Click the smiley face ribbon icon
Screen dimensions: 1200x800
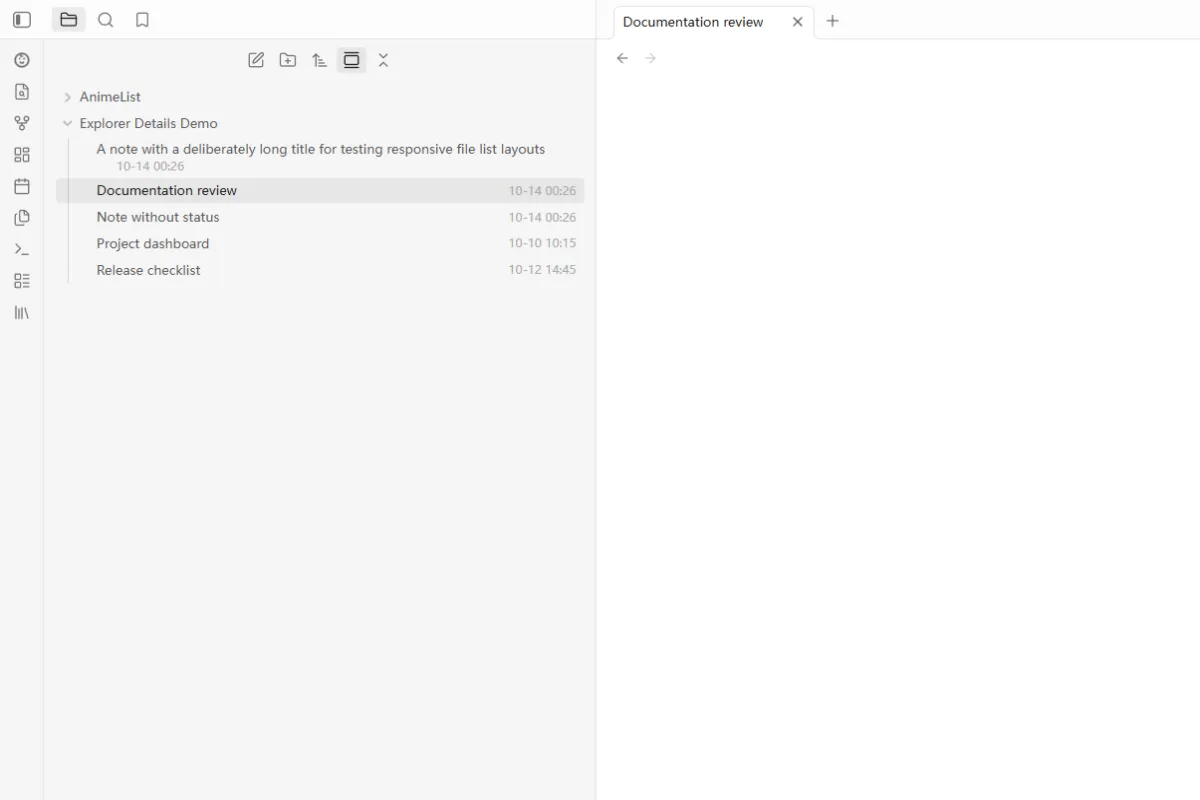pos(22,60)
